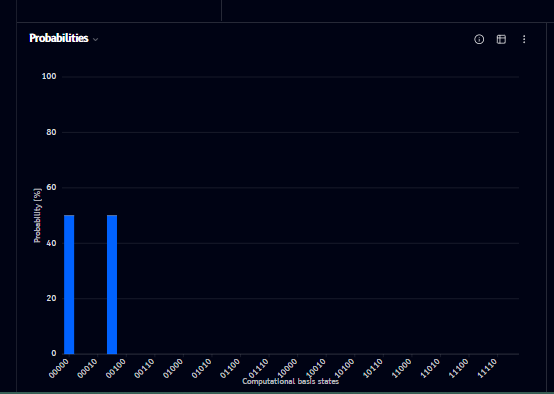Click the 100 y-axis value
Image resolution: width=554 pixels, height=394 pixels.
click(x=49, y=76)
